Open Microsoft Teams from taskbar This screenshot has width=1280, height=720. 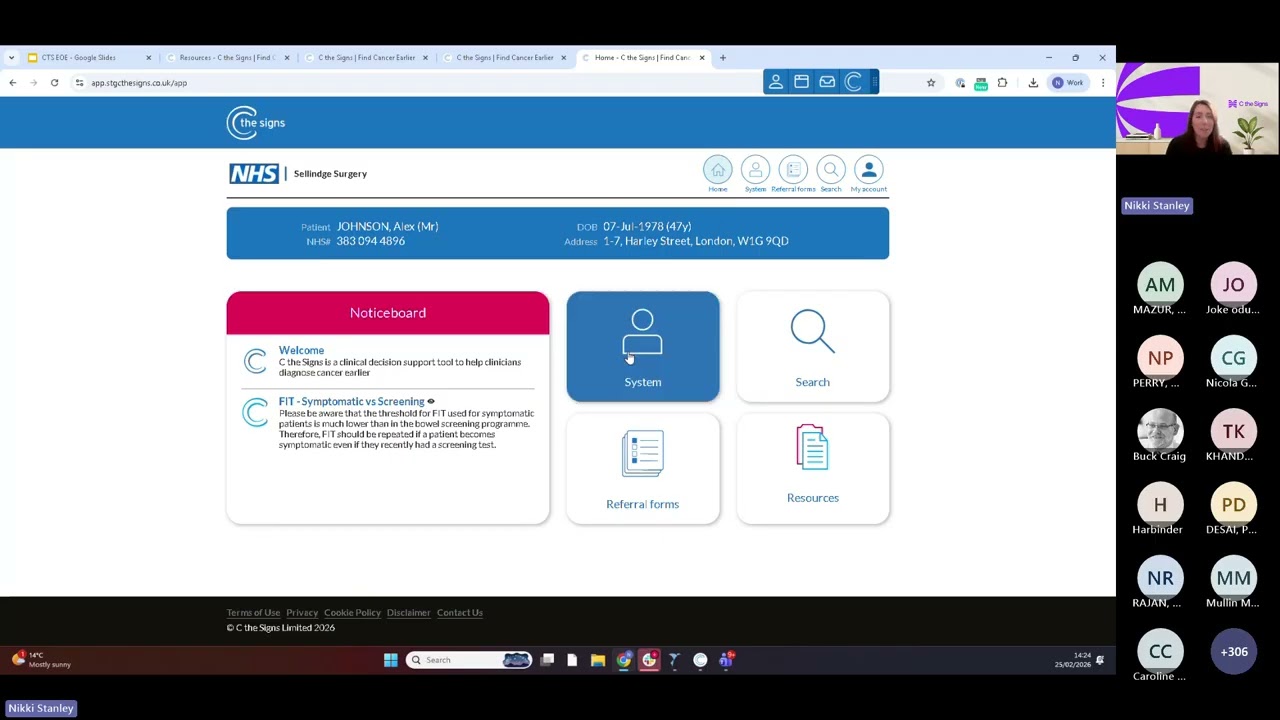(726, 660)
